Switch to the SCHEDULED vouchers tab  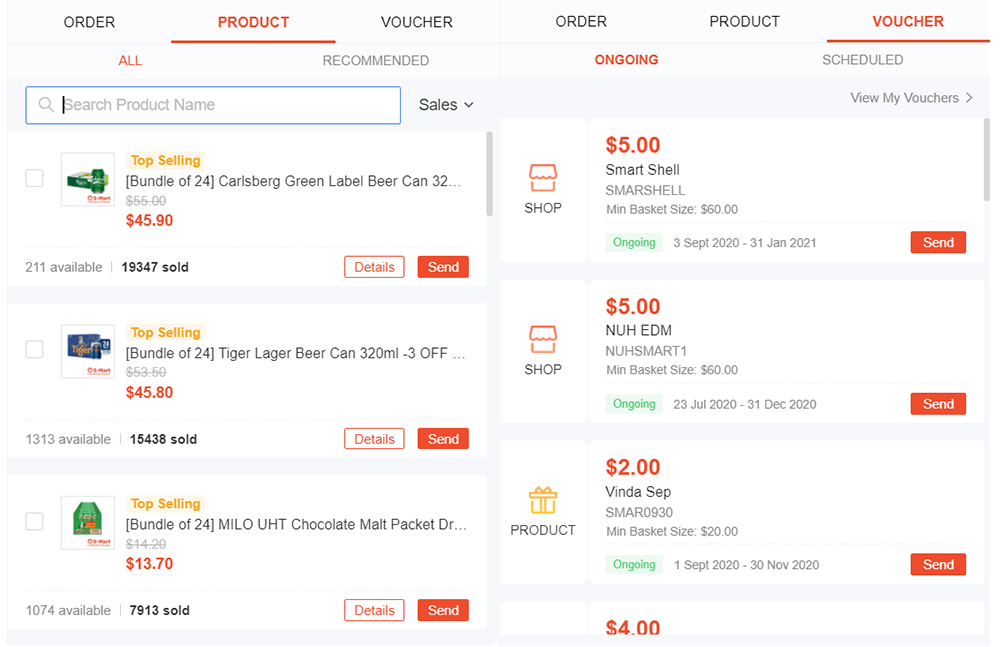[862, 60]
